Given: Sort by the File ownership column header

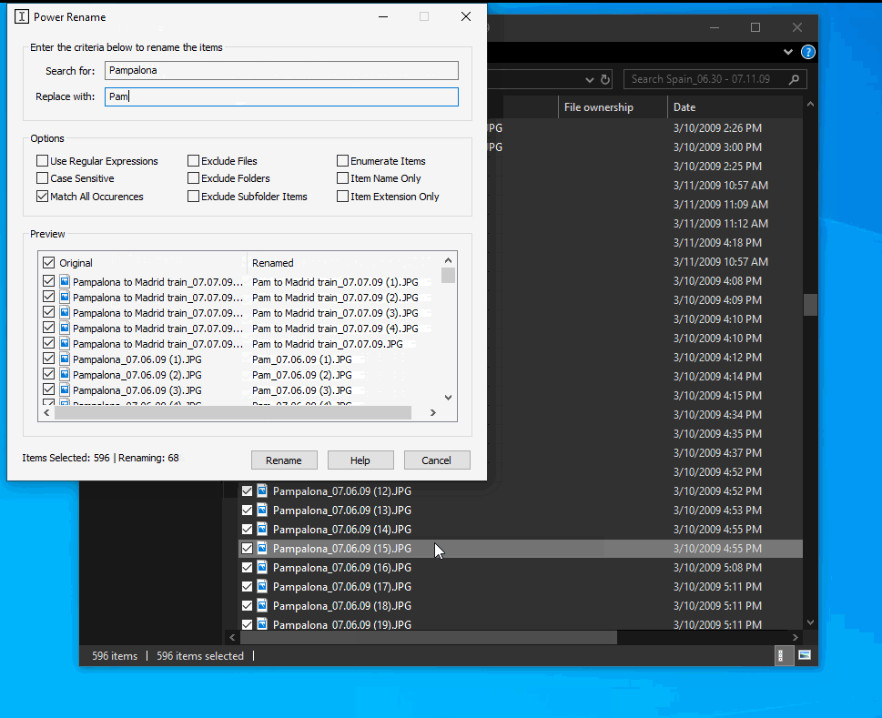Looking at the screenshot, I should [x=598, y=107].
